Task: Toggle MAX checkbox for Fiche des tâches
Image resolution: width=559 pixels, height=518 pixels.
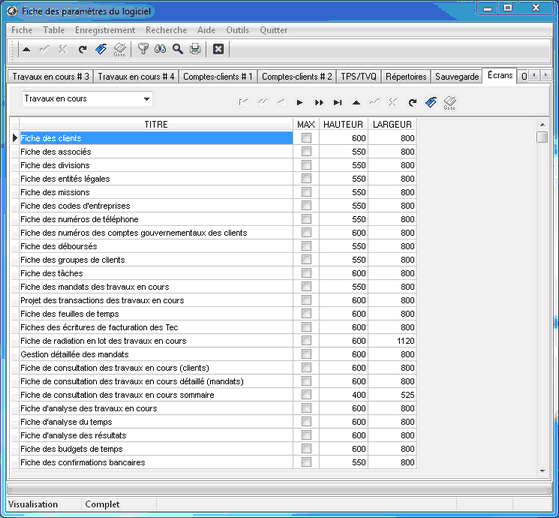Action: click(x=306, y=273)
